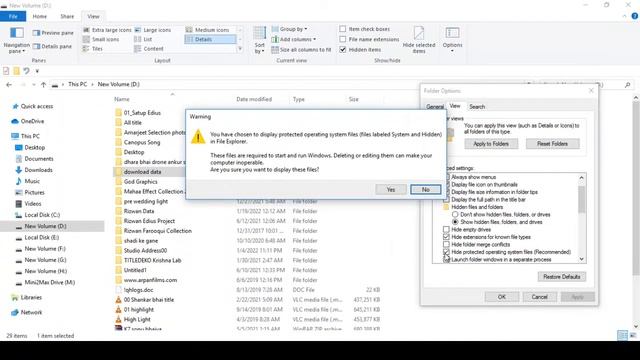The width and height of the screenshot is (640, 360).
Task: Select the 01 highlight VLC file
Action: pyautogui.click(x=139, y=309)
